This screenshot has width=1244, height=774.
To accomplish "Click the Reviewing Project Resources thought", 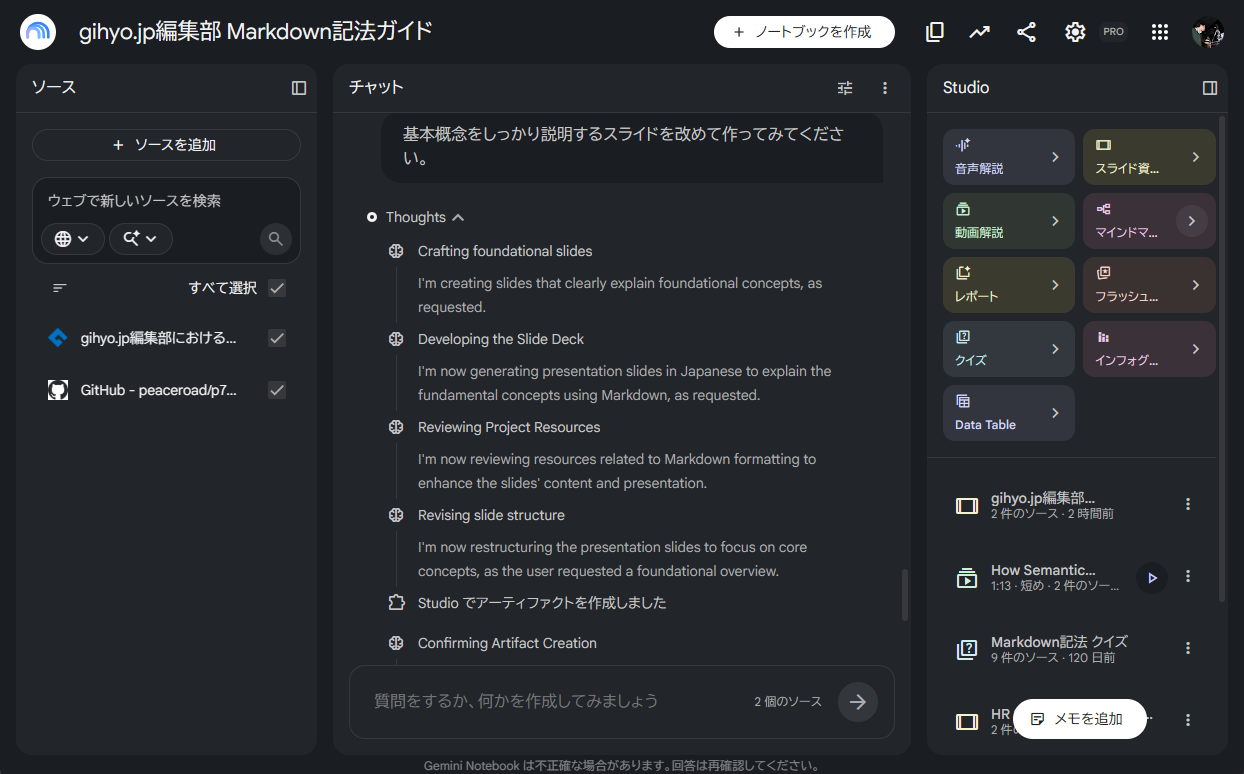I will click(x=509, y=427).
